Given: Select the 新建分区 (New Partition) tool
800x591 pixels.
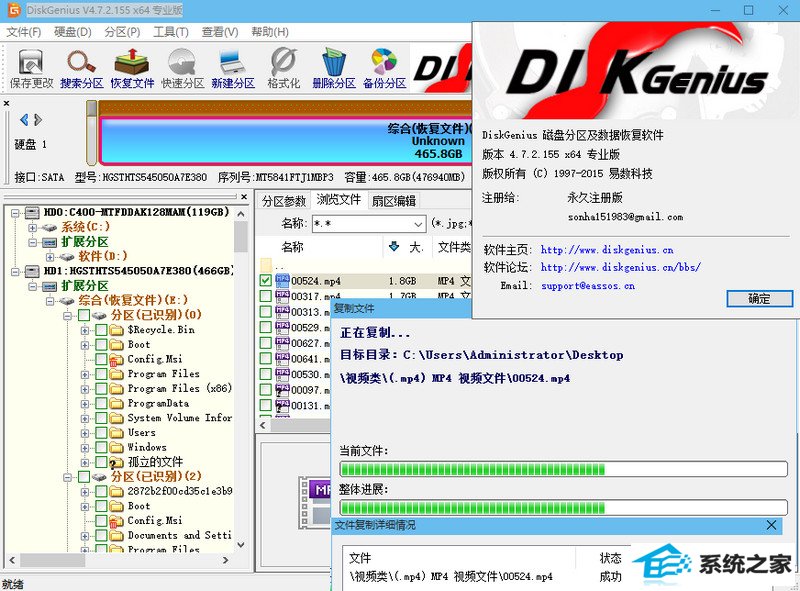Looking at the screenshot, I should coord(233,68).
